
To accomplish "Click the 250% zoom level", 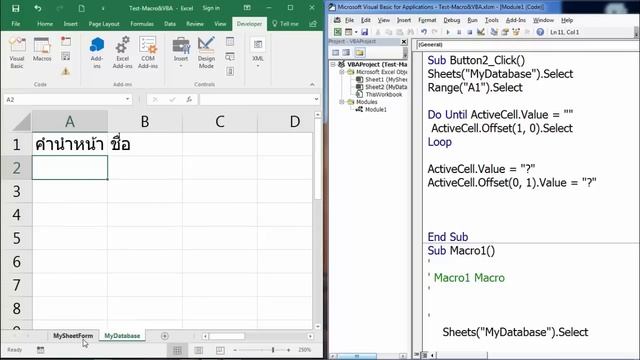I will point(304,350).
